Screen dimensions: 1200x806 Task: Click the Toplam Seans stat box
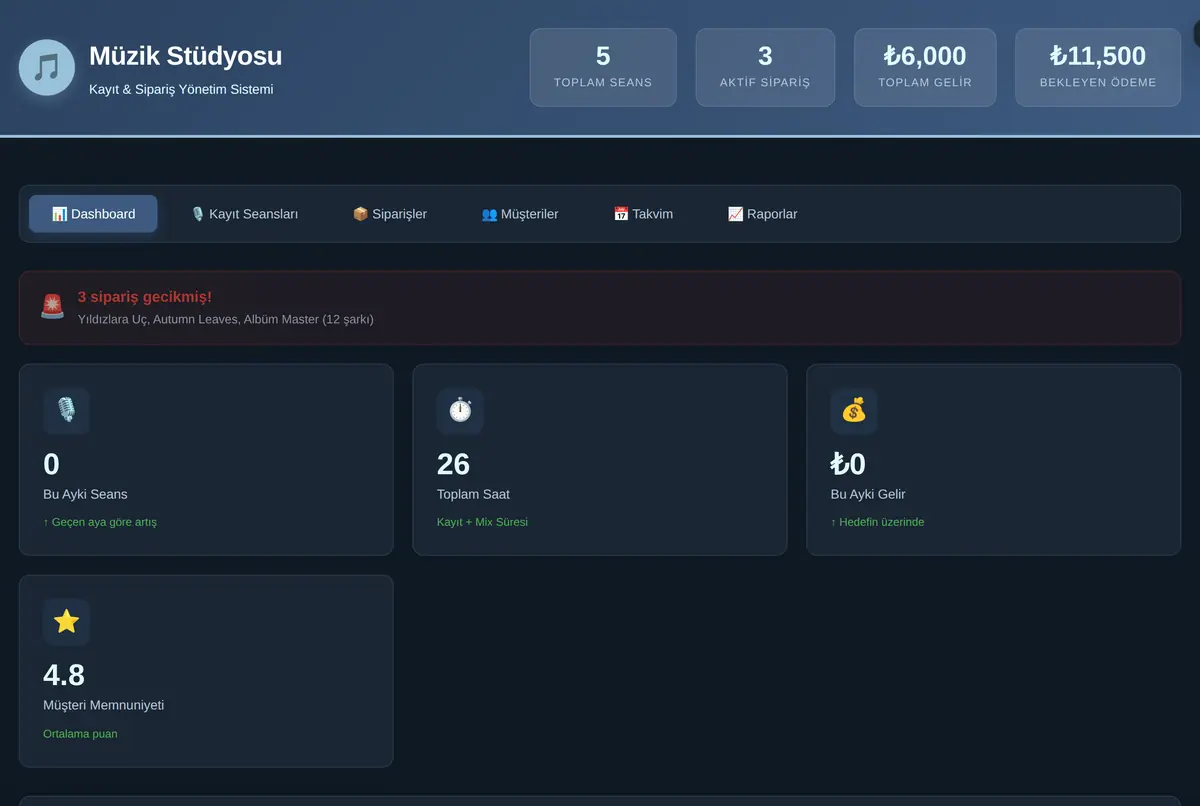[x=603, y=67]
